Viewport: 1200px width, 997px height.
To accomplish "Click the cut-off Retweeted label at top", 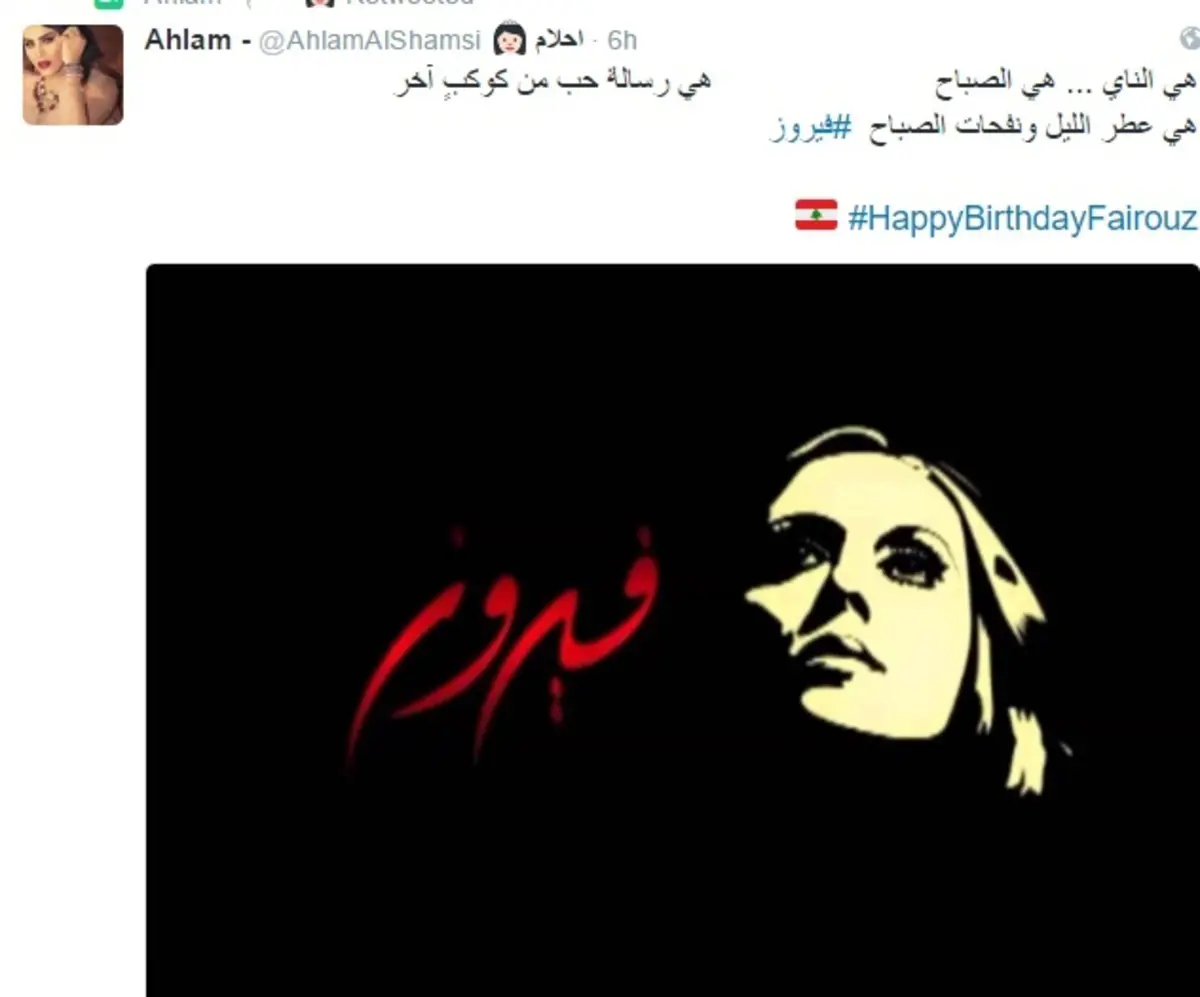I will click(x=408, y=2).
